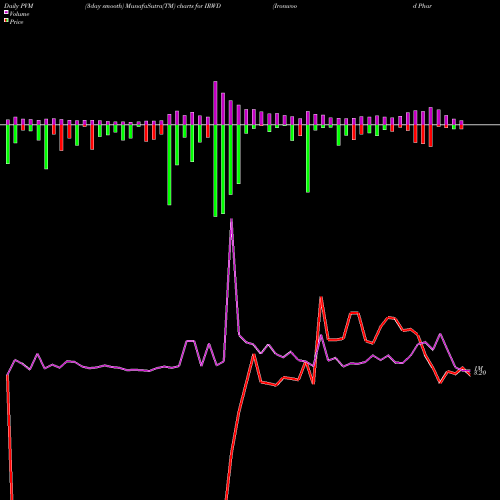Viewport: 500px width, 500px height.
Task: Click the 'Daily PVM' title text
Action: pos(19,6)
